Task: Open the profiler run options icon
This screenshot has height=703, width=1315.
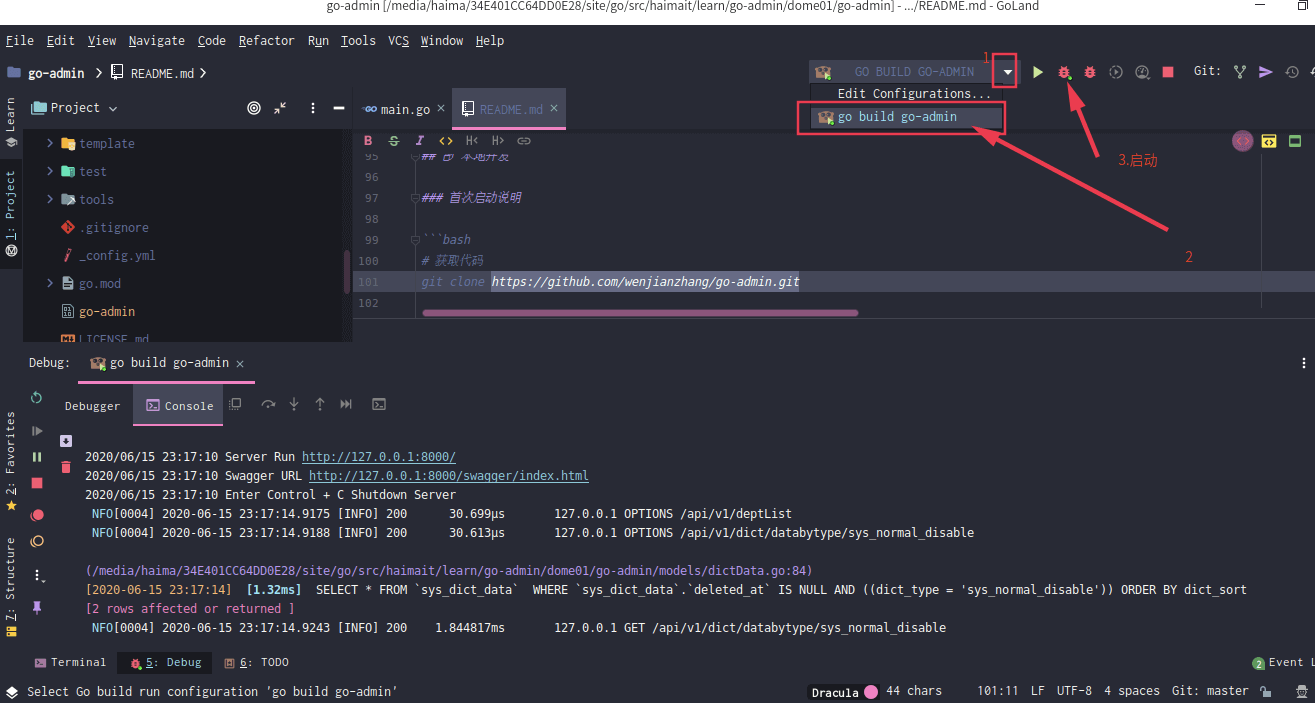Action: click(1142, 72)
